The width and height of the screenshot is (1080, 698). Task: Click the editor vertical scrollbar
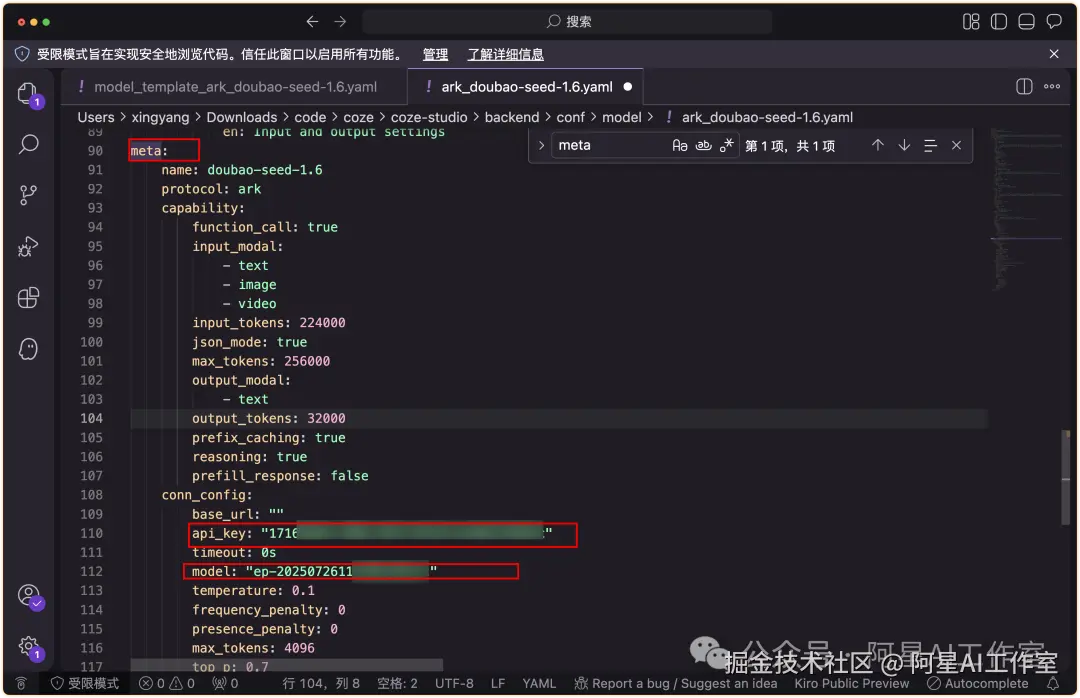point(1066,476)
